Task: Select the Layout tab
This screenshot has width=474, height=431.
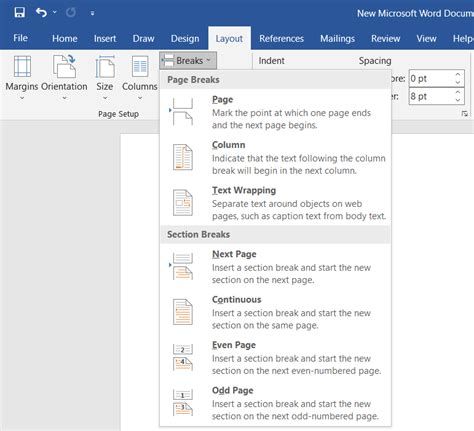Action: [x=229, y=38]
